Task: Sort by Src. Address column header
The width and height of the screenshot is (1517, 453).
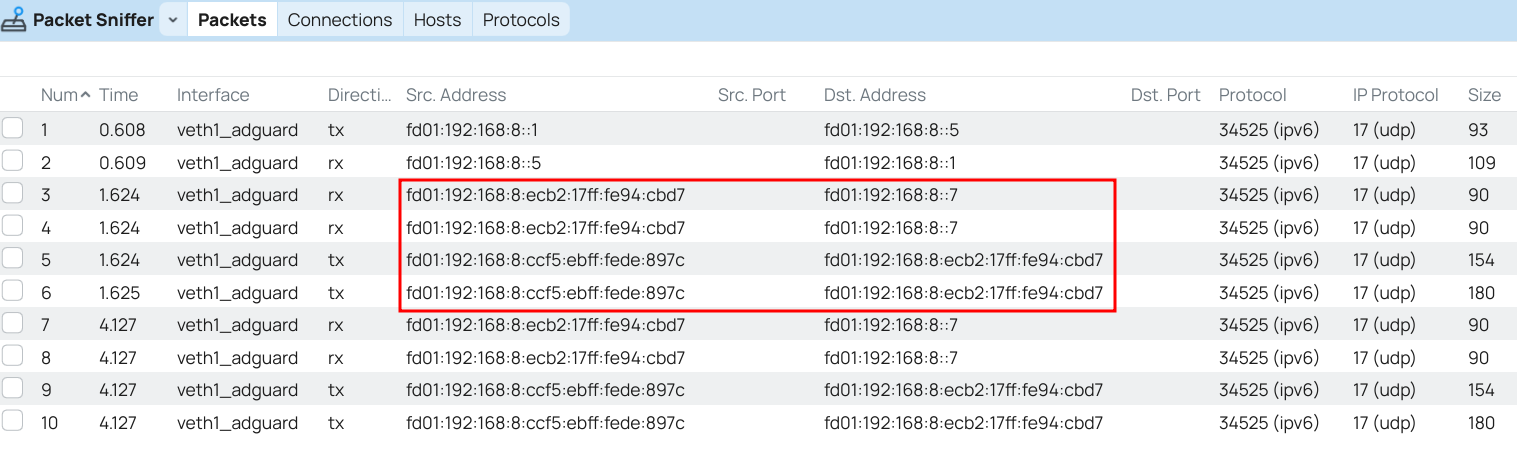Action: (x=456, y=95)
